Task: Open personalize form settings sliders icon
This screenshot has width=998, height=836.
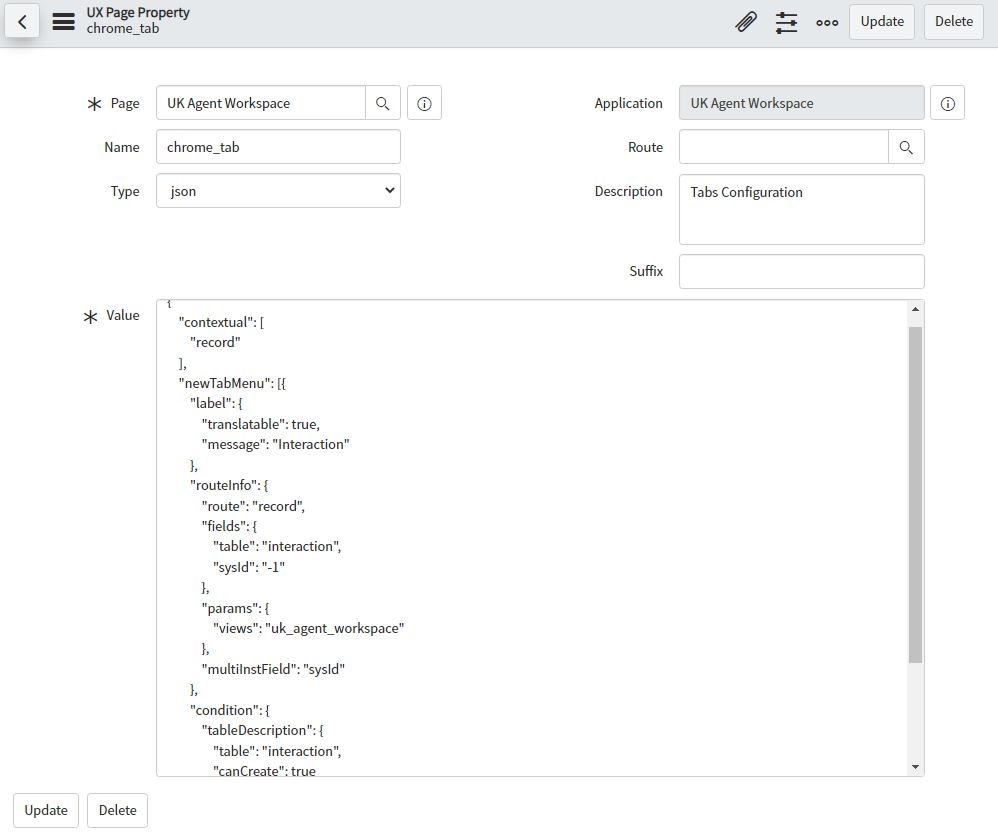Action: pos(787,22)
